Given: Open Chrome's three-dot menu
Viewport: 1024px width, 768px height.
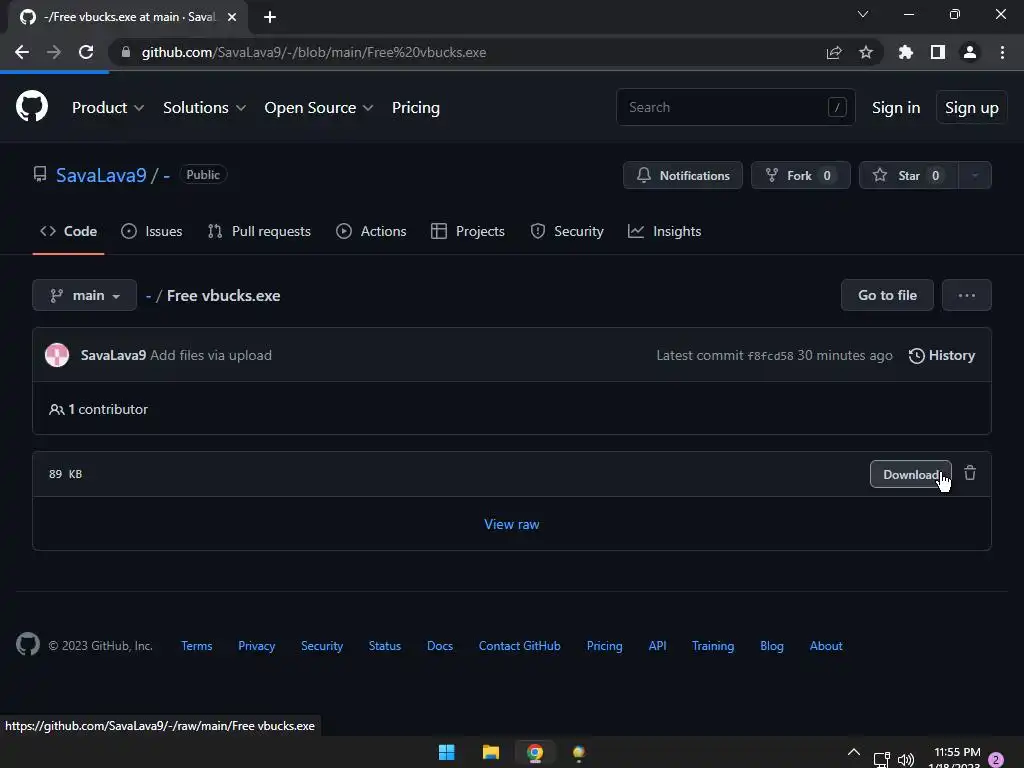Looking at the screenshot, I should coord(1002,52).
